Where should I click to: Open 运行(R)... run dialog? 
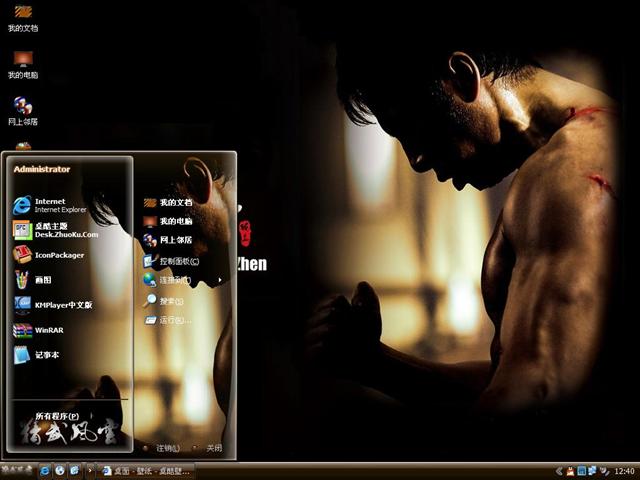tap(167, 320)
